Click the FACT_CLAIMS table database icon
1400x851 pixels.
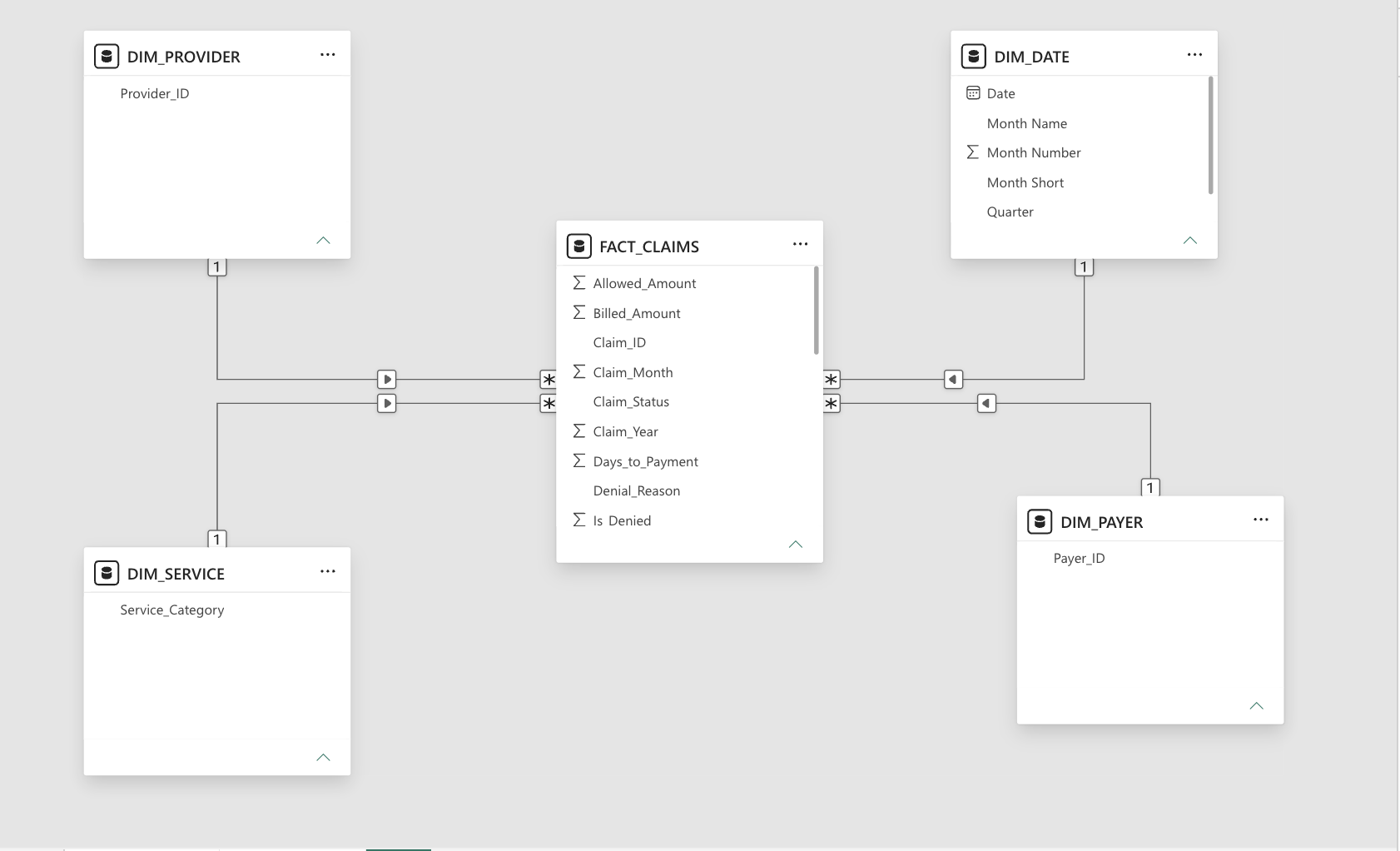(x=578, y=246)
